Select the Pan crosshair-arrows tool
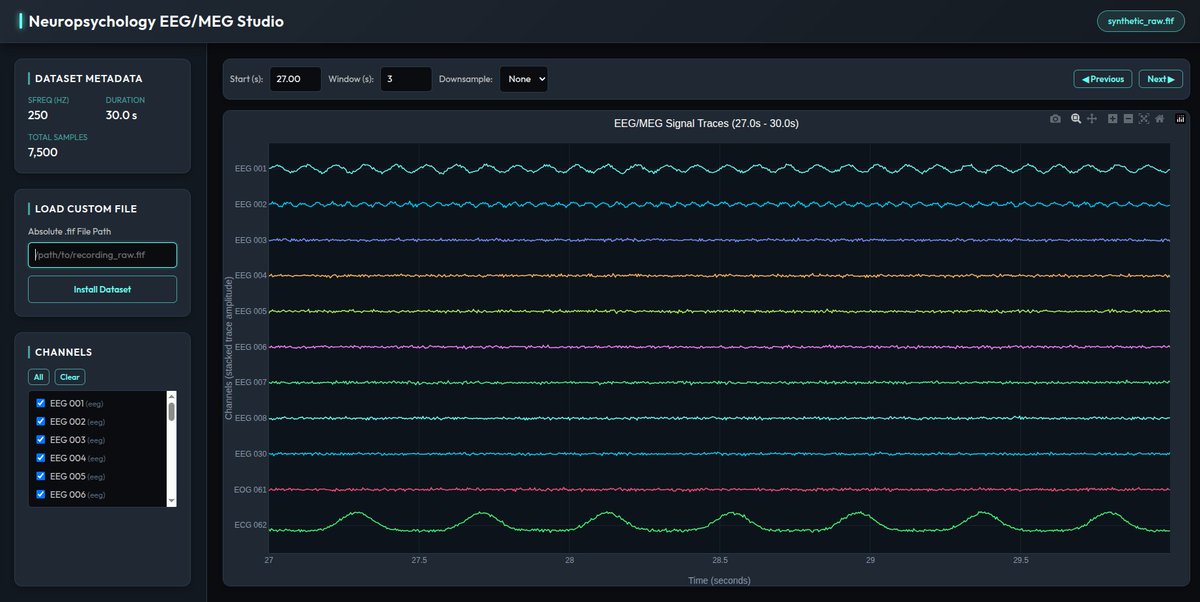This screenshot has height=602, width=1200. (x=1092, y=119)
